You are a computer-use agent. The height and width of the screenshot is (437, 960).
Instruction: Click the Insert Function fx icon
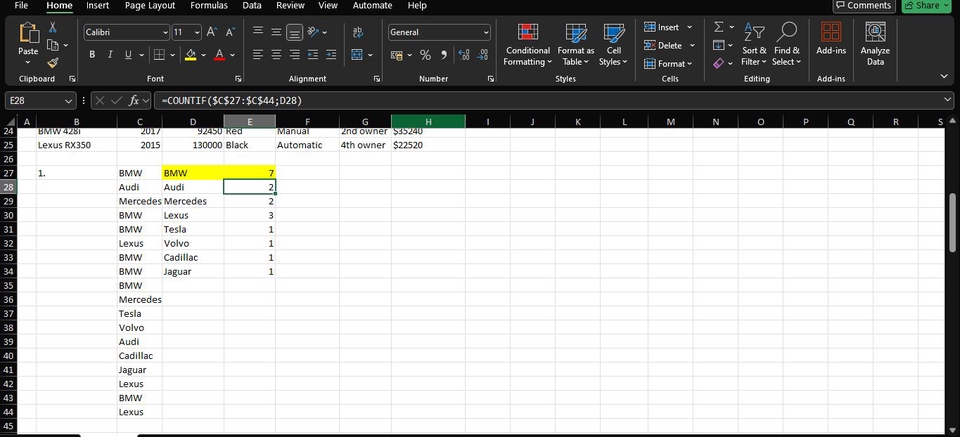click(x=133, y=100)
